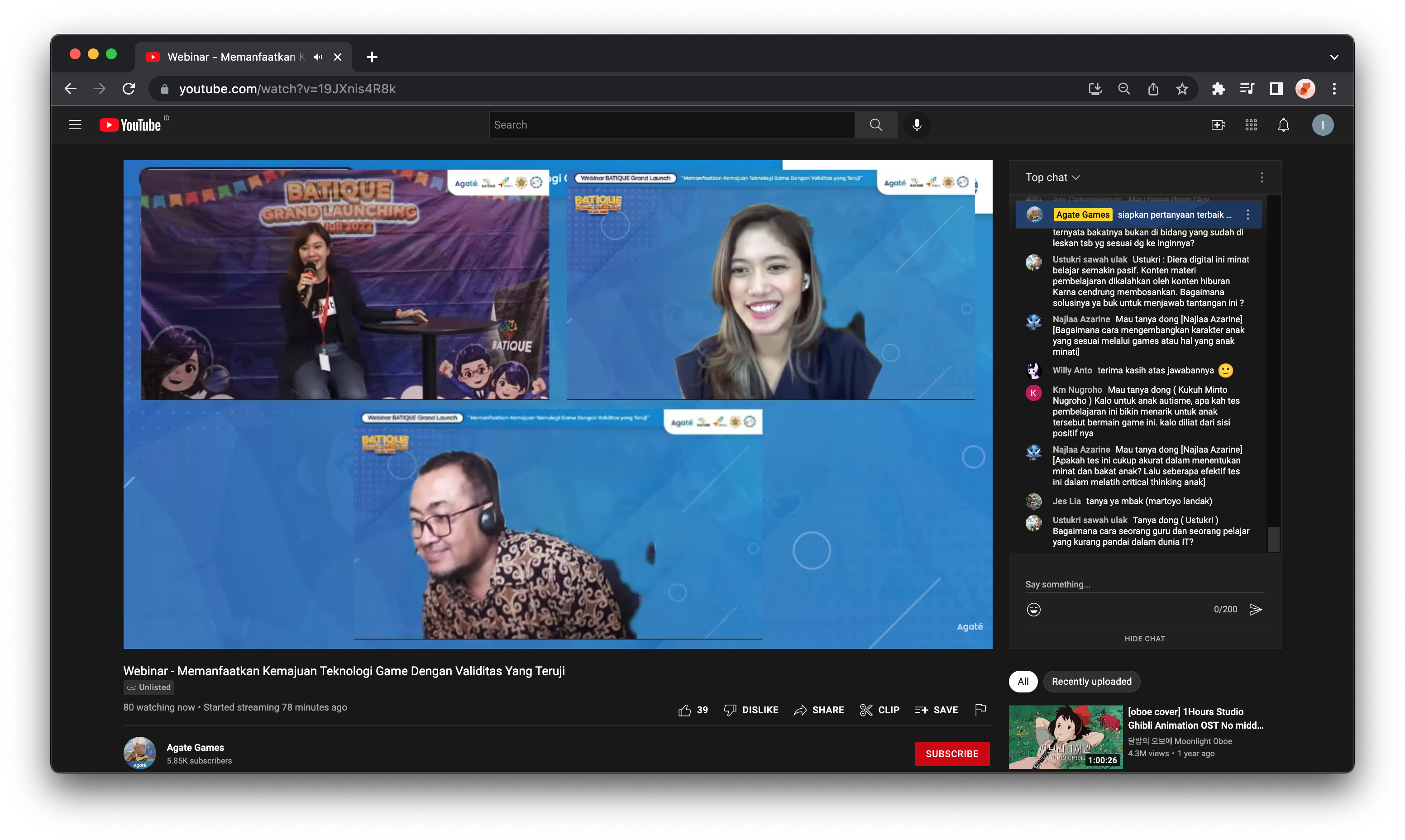The image size is (1405, 840).
Task: Like the video with thumbs up
Action: click(692, 710)
